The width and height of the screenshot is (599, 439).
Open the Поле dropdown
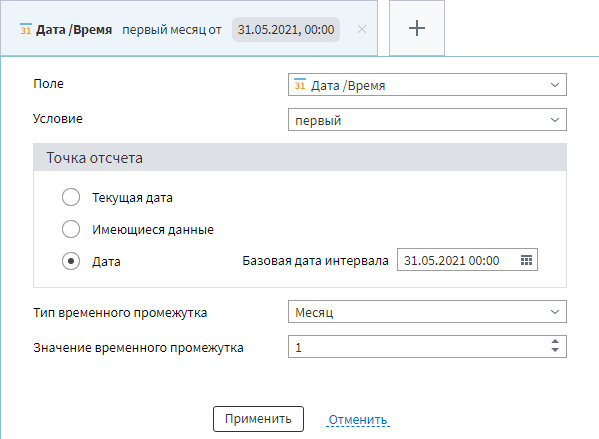[x=427, y=85]
